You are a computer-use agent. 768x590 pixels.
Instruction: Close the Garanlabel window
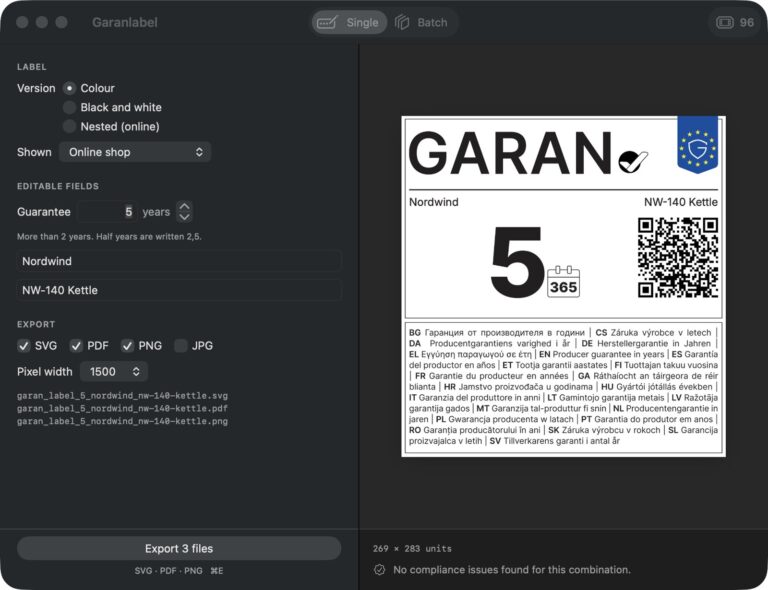(x=22, y=22)
